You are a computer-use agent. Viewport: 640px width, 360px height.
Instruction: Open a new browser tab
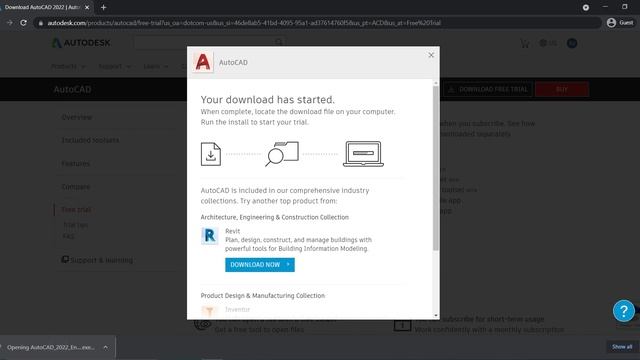tap(103, 7)
